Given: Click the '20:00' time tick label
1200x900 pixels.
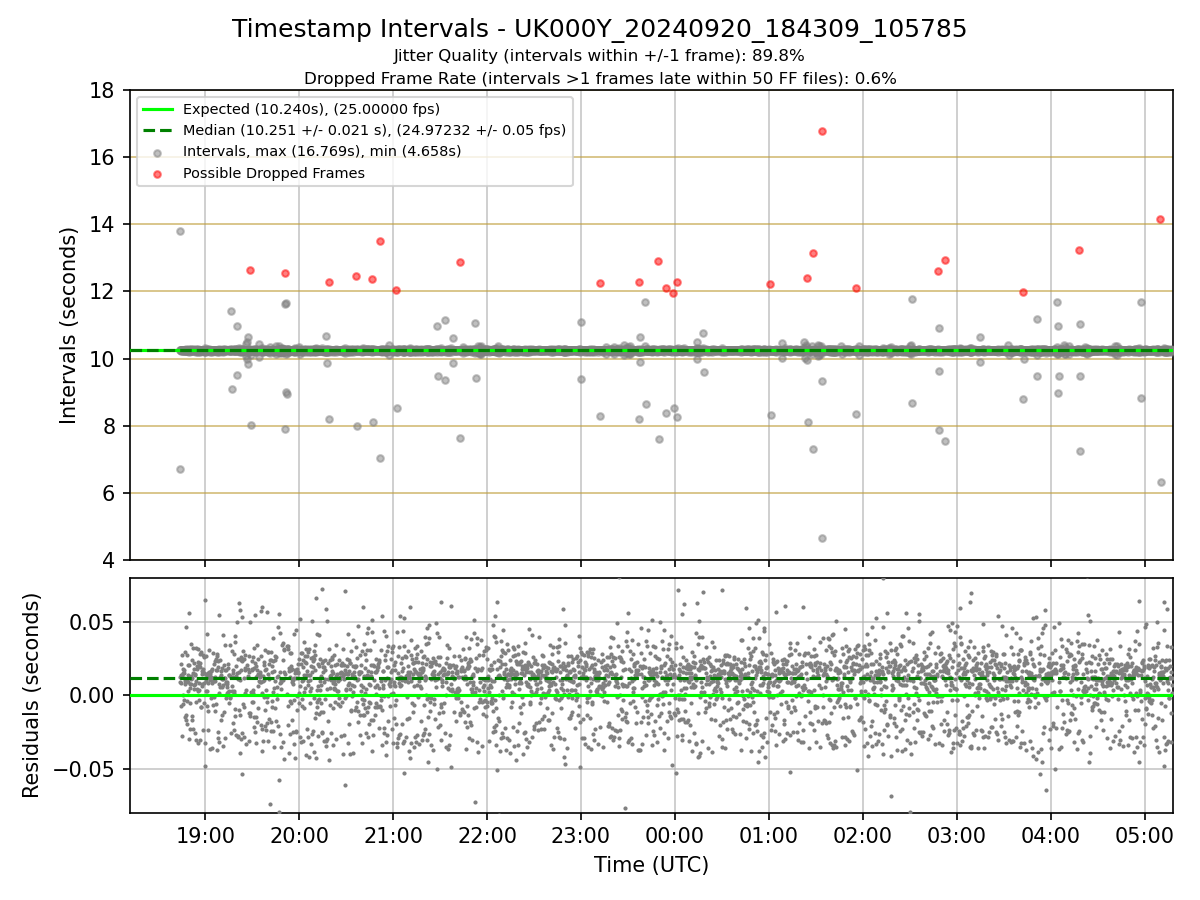Looking at the screenshot, I should pyautogui.click(x=299, y=836).
